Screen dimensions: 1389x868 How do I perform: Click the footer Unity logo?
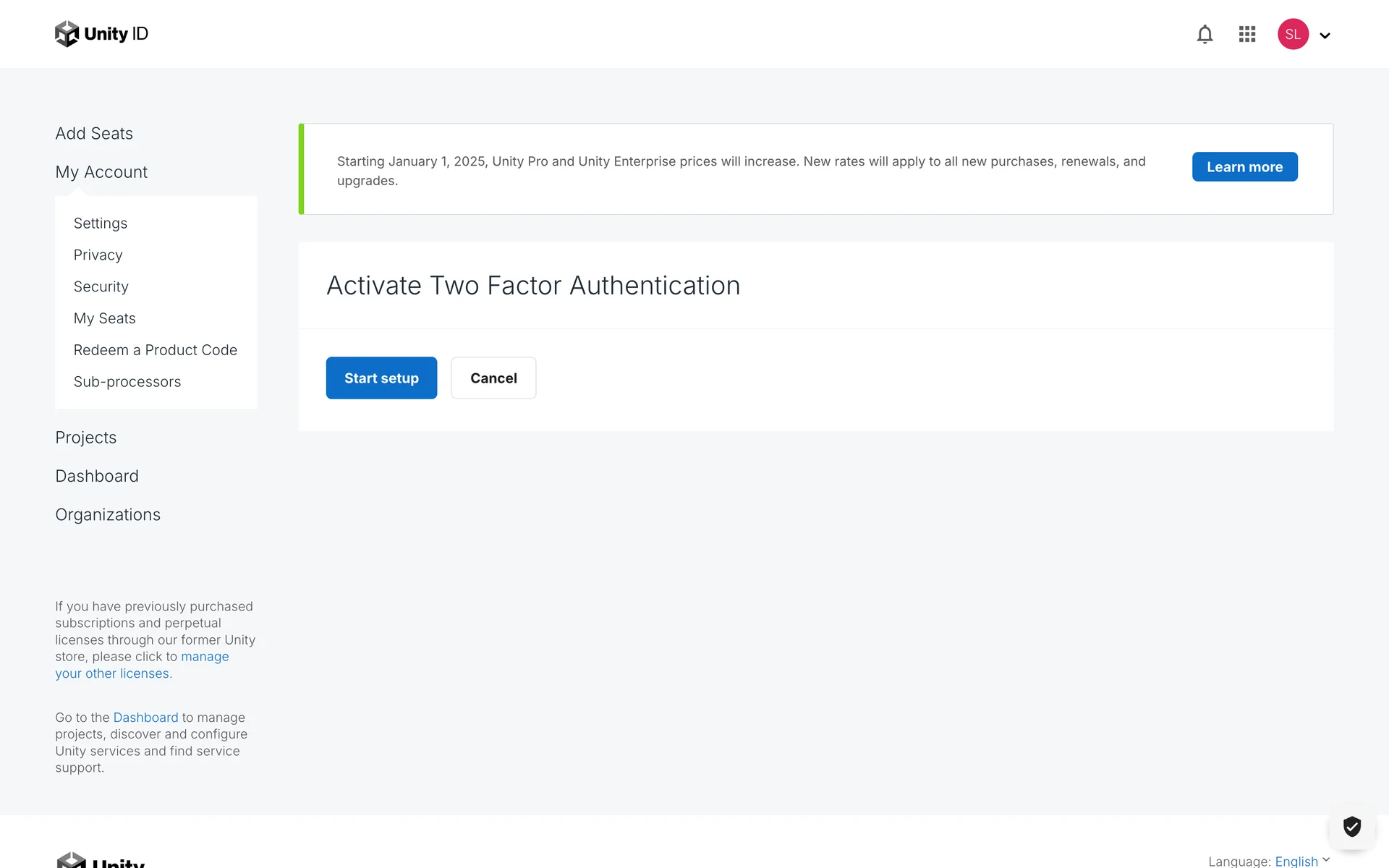pos(101,861)
